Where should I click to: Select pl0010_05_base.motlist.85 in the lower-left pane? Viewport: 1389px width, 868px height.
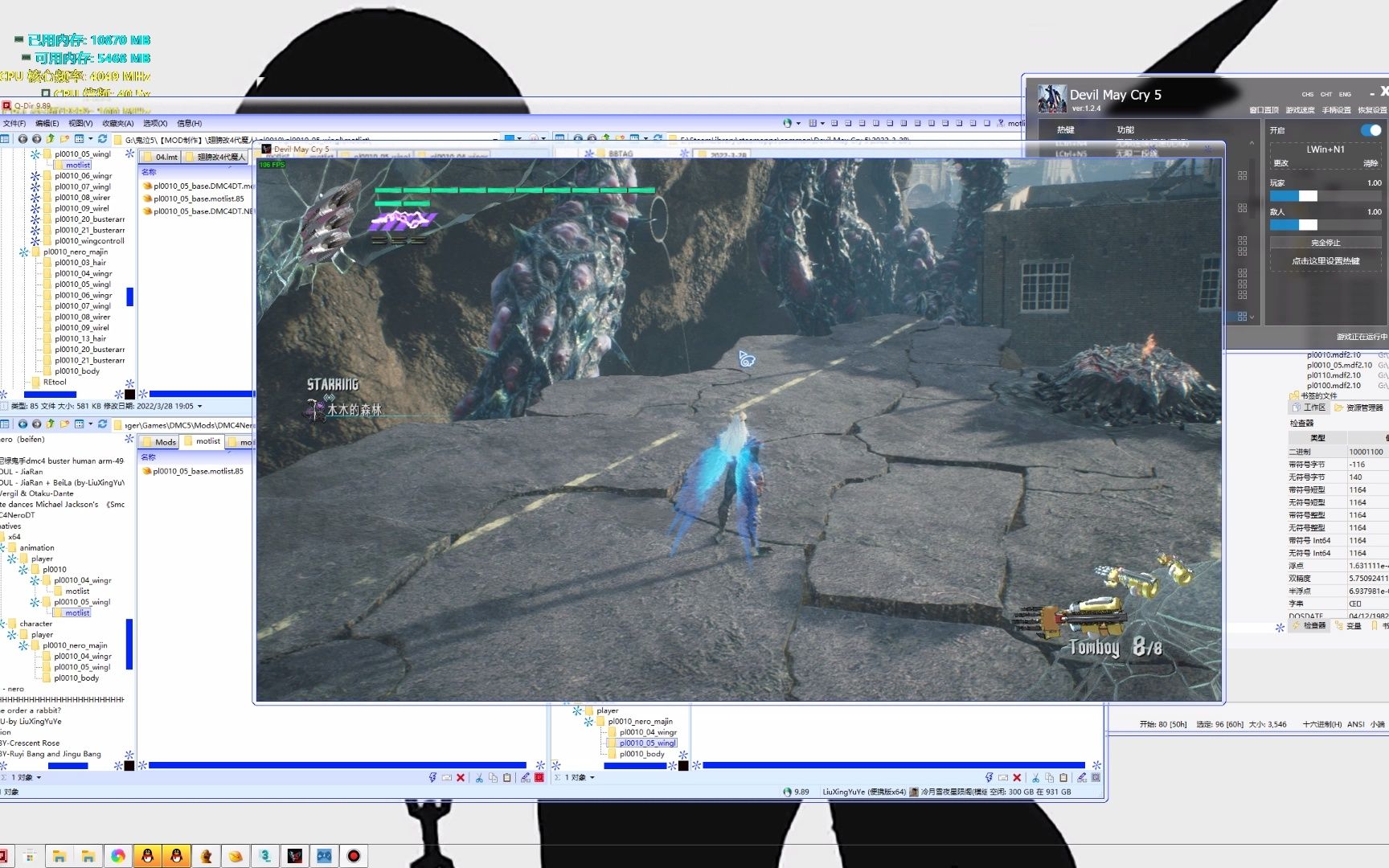coord(193,471)
